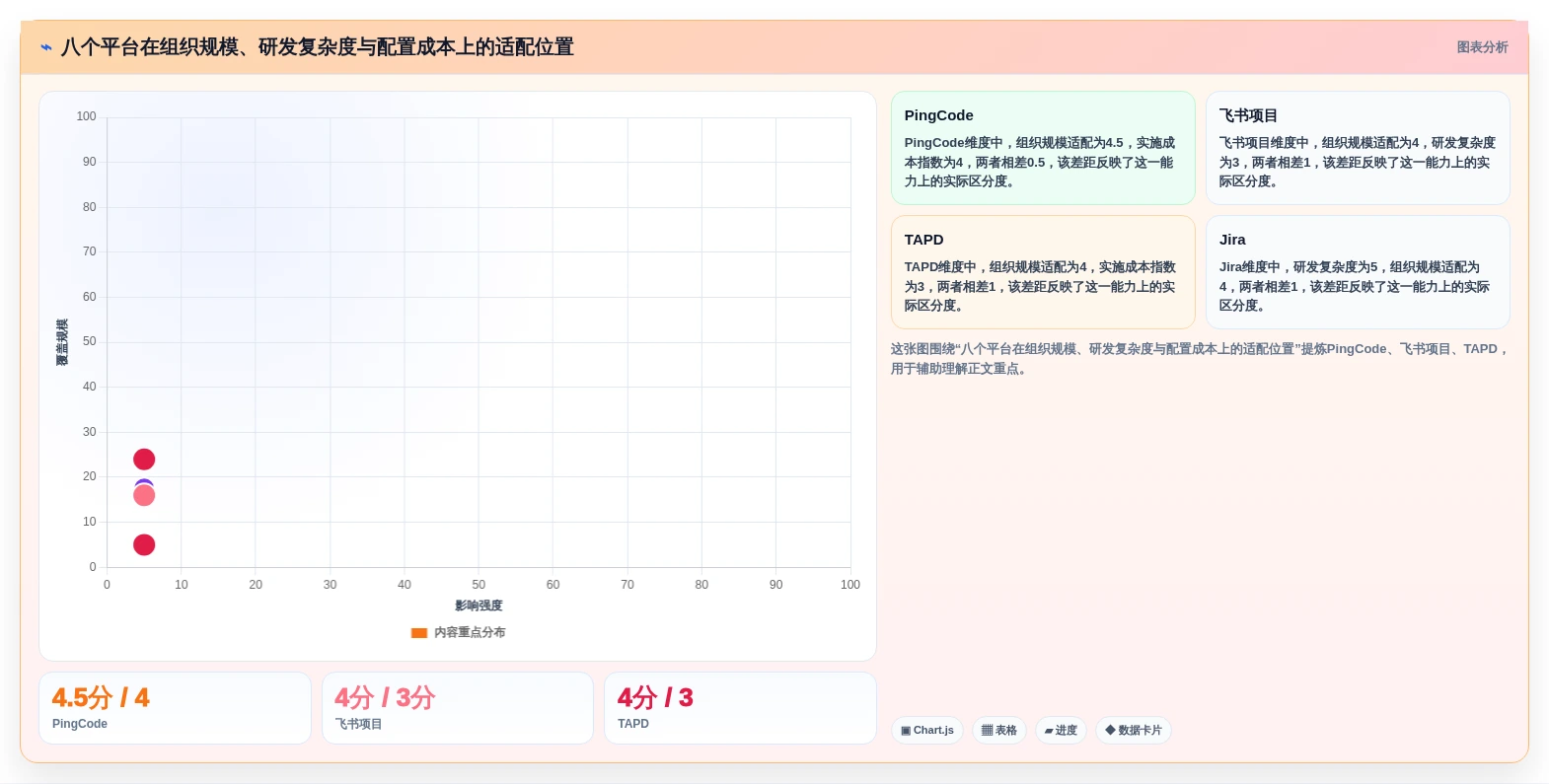The width and height of the screenshot is (1549, 784).
Task: Toggle the 内容重点分布 legend item
Action: pyautogui.click(x=458, y=633)
